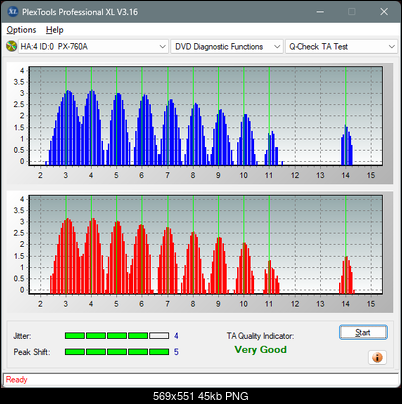
Task: Click the red 14T peak in lower graph
Action: point(347,275)
